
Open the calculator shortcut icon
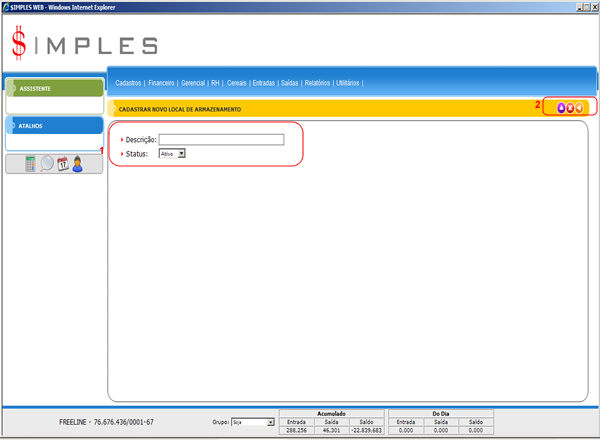tap(31, 164)
